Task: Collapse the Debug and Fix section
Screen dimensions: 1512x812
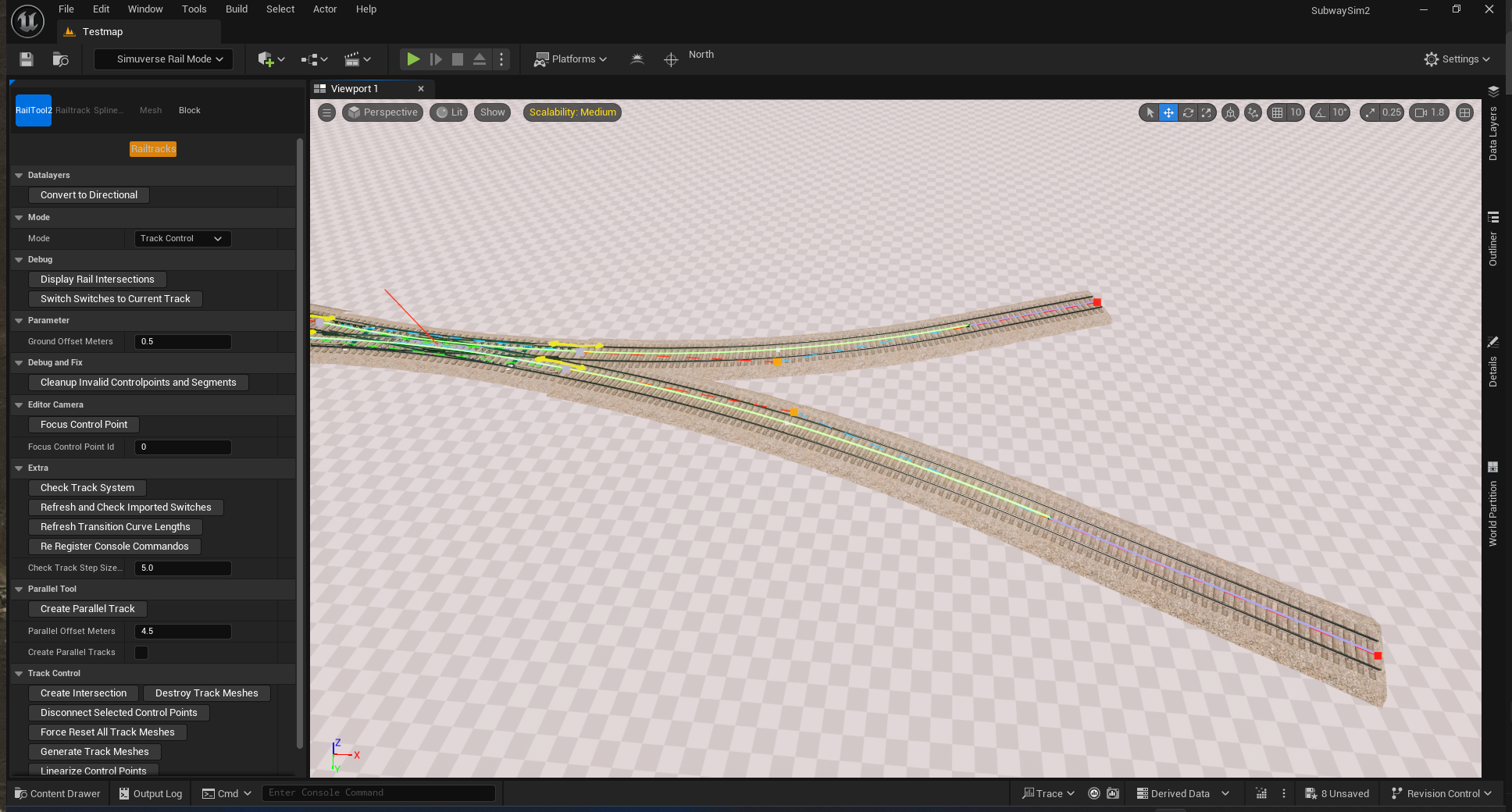Action: (19, 363)
